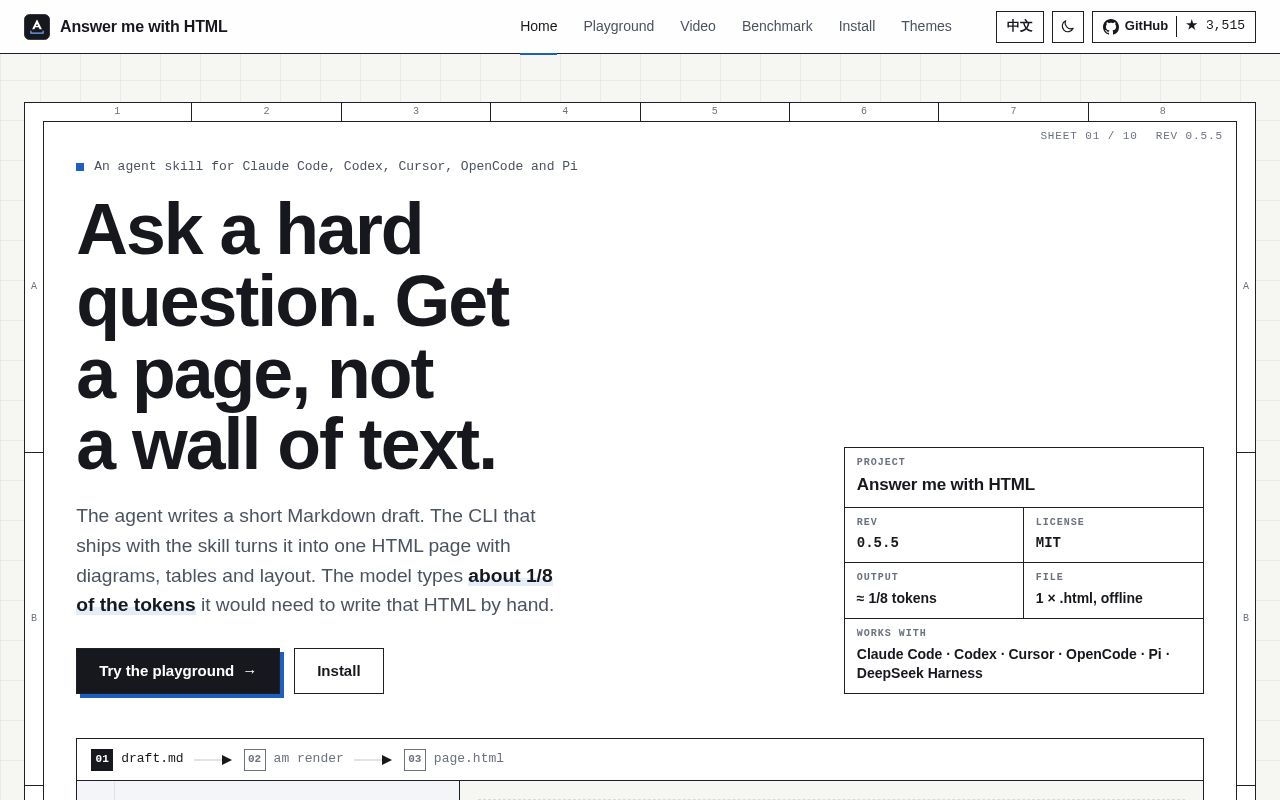The height and width of the screenshot is (800, 1280).
Task: Click the 3,515 star count
Action: tap(1216, 26)
